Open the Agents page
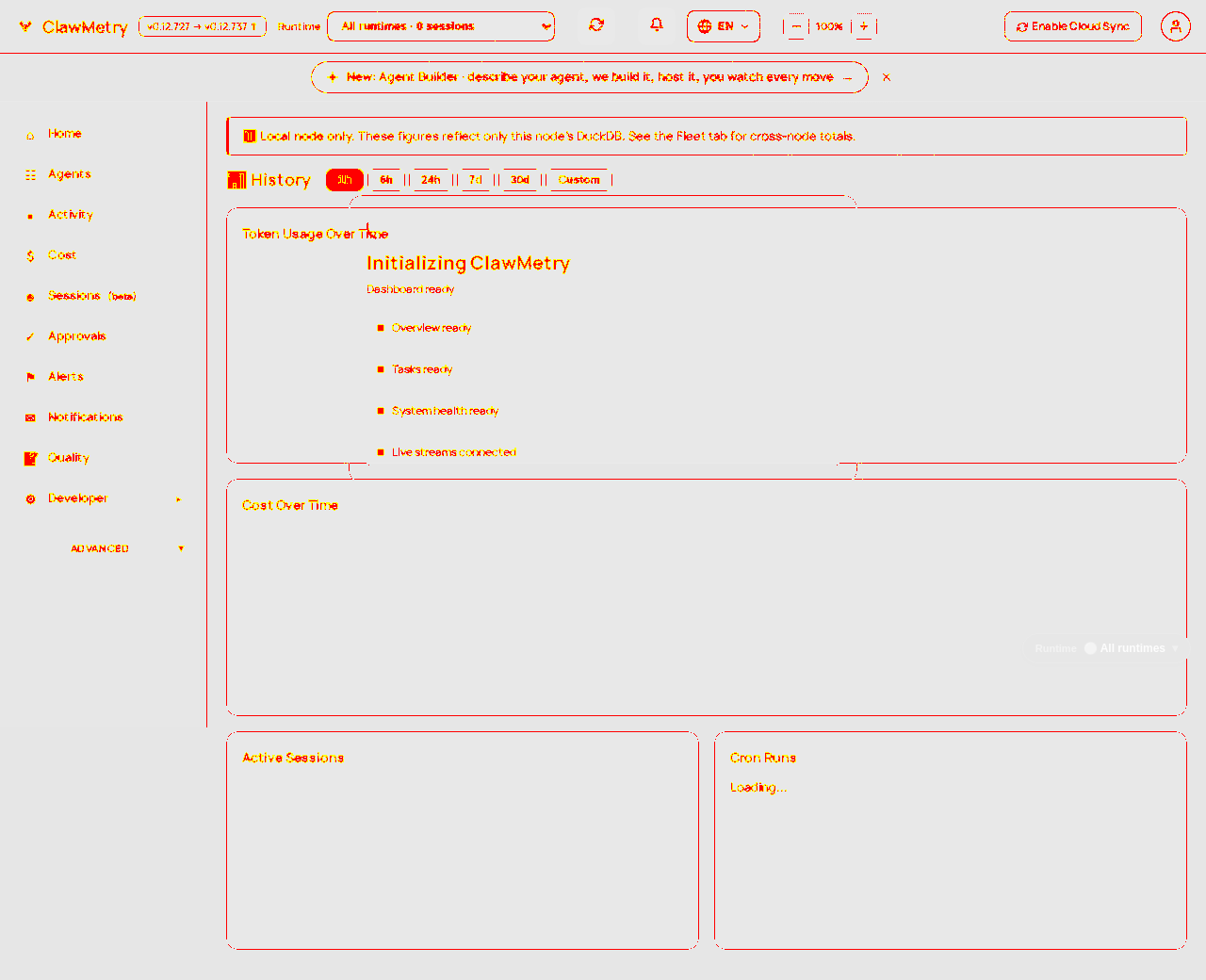 [70, 174]
